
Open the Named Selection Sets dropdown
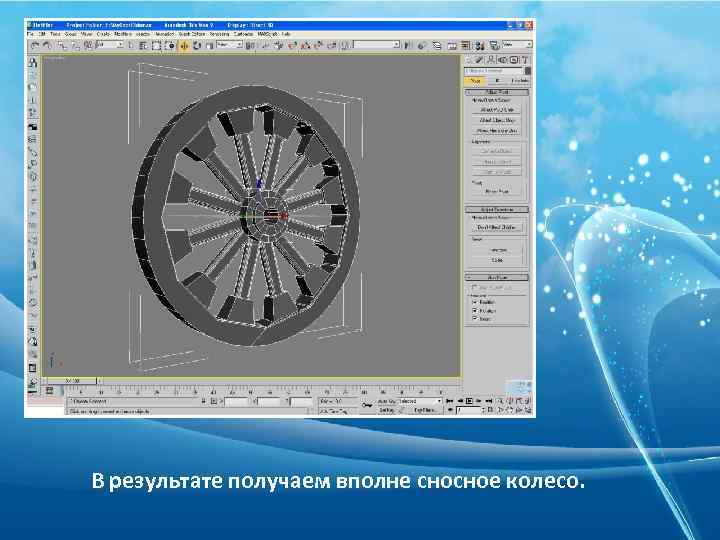click(377, 45)
